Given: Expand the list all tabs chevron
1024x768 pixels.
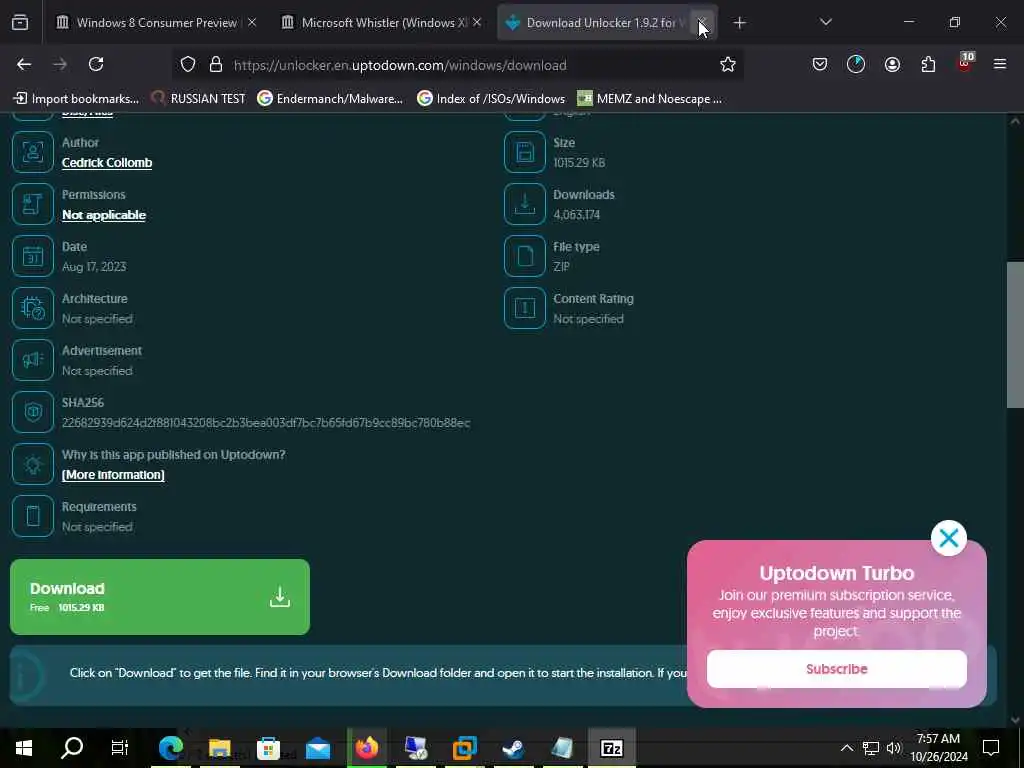Looking at the screenshot, I should click(x=825, y=22).
